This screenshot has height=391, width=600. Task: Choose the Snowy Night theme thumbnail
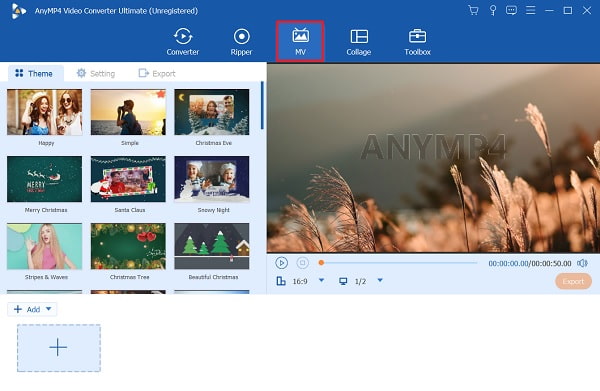[212, 179]
